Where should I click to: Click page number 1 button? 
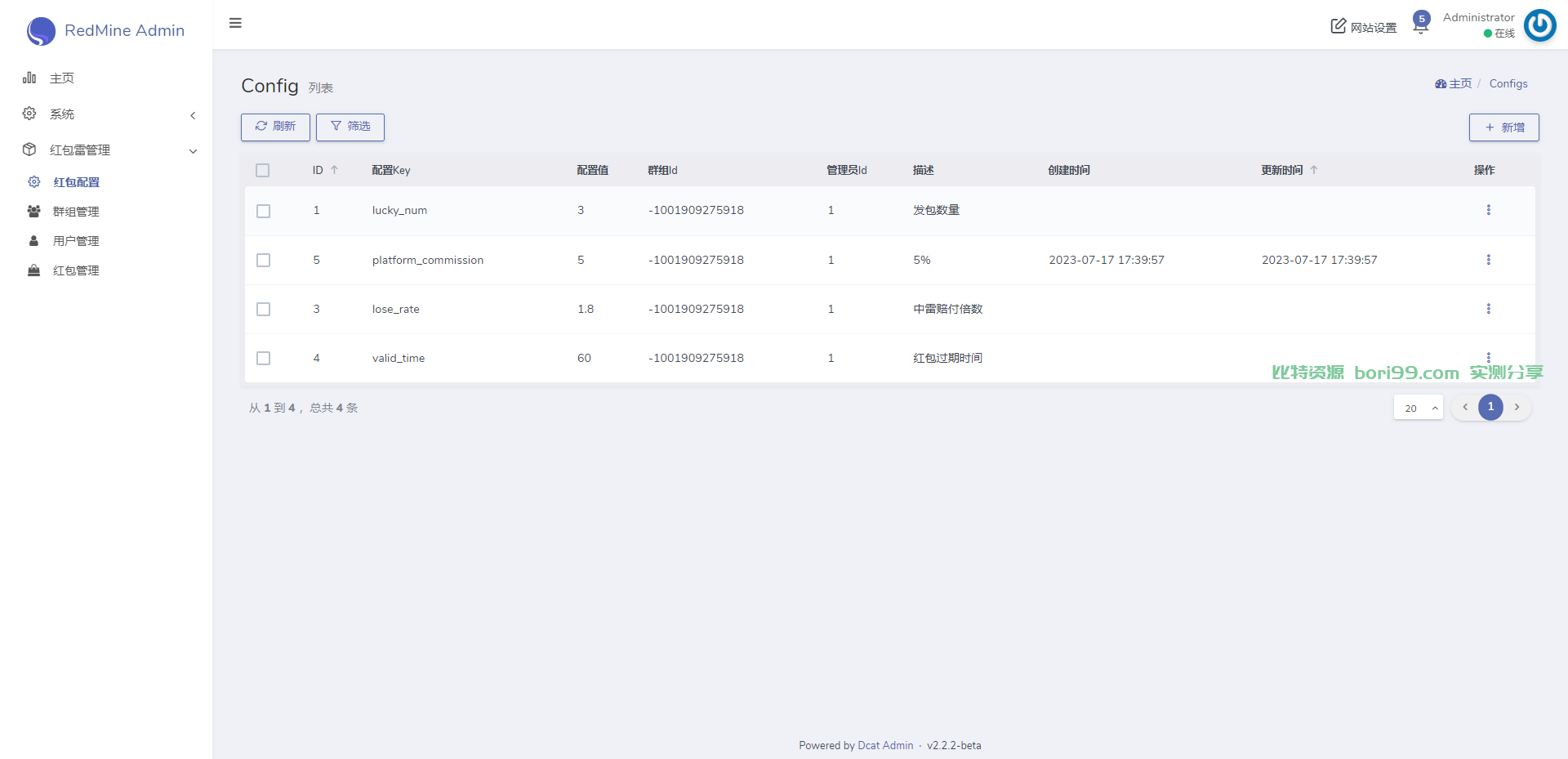point(1490,407)
